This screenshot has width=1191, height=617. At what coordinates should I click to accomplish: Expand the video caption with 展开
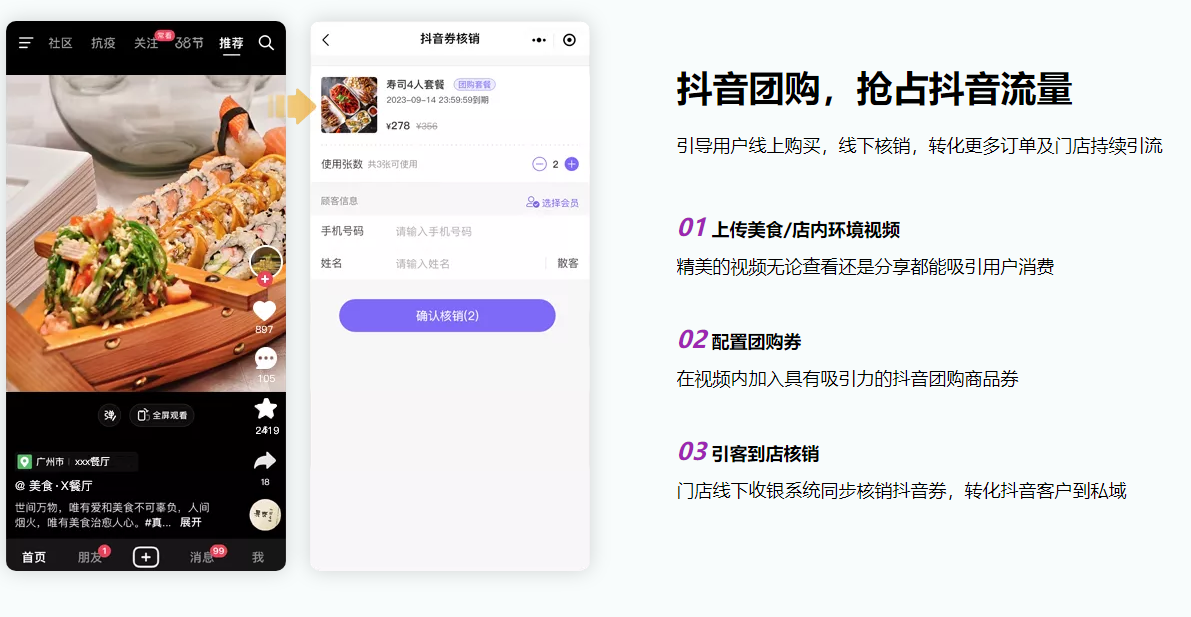point(190,522)
